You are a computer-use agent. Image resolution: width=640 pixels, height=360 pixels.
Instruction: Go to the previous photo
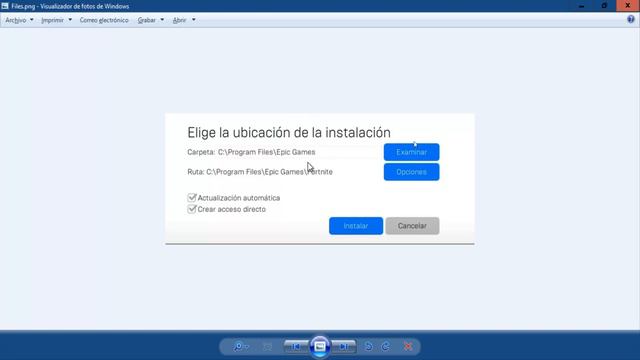coord(296,347)
